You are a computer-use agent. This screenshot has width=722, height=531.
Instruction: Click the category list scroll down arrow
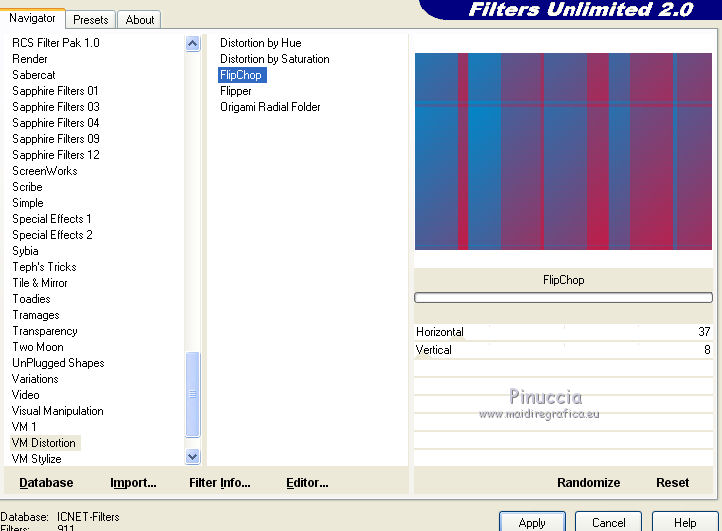[192, 456]
